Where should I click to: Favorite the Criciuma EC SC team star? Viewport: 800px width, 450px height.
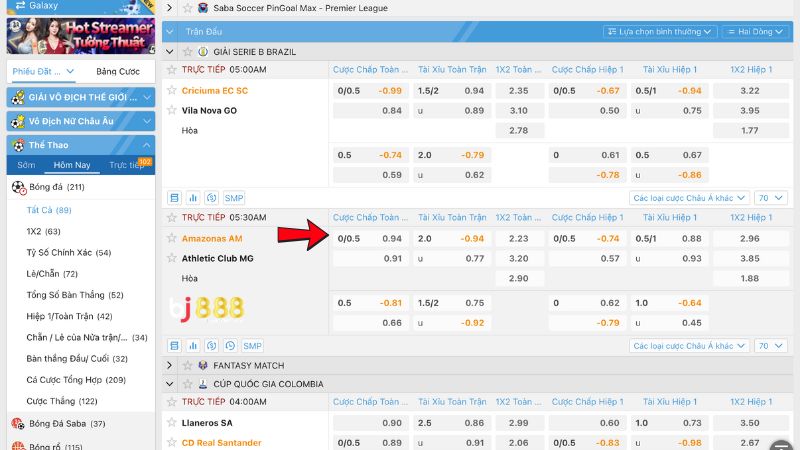[172, 90]
